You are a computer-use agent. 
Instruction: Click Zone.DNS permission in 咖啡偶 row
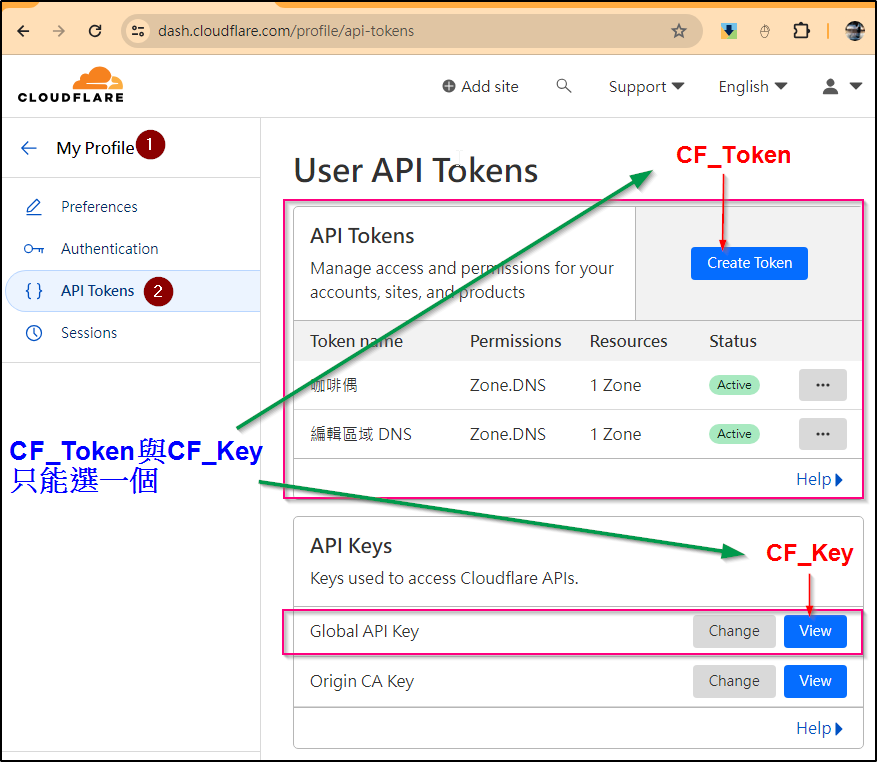click(x=507, y=385)
